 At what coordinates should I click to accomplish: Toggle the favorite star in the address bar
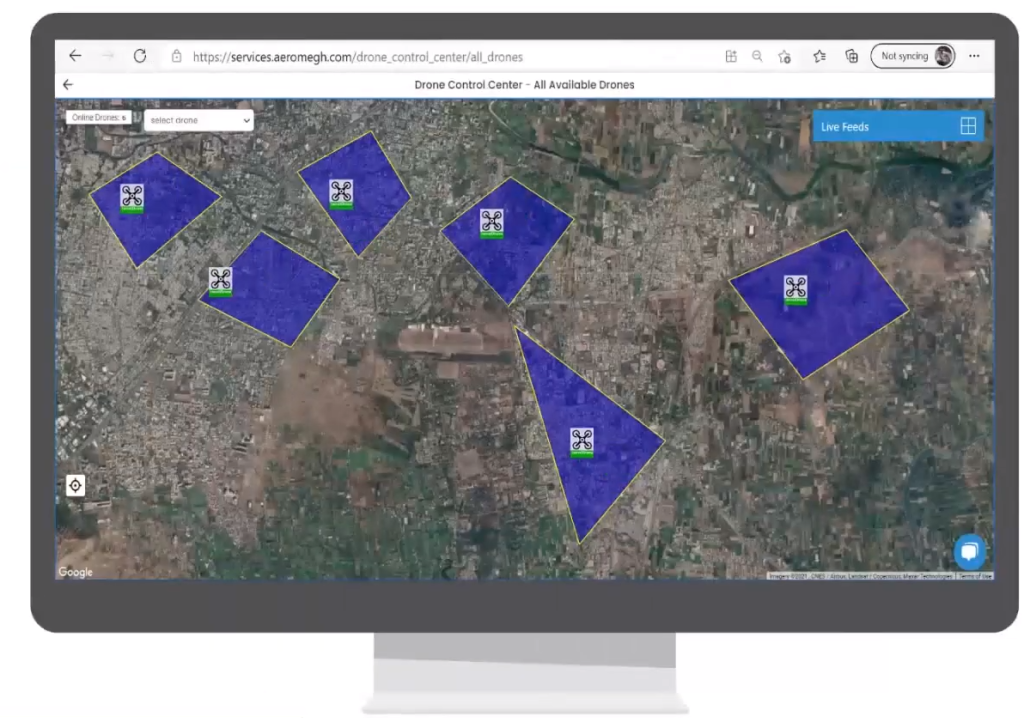click(785, 56)
